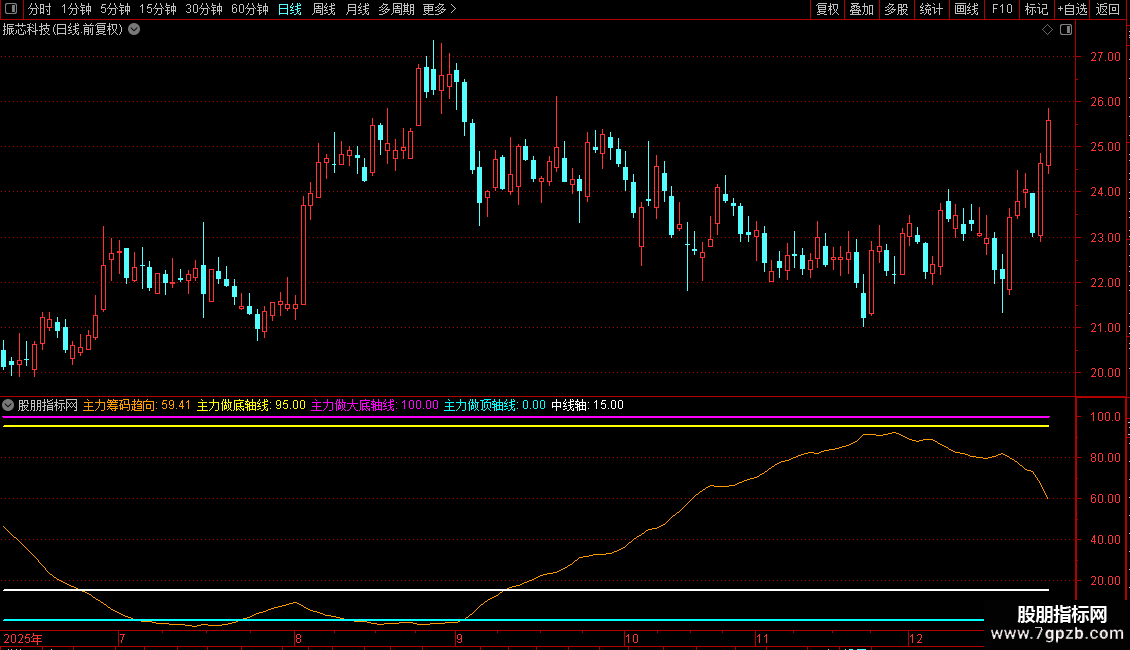Image resolution: width=1130 pixels, height=650 pixels.
Task: Click the month 9 marker on the time axis
Action: (x=459, y=638)
